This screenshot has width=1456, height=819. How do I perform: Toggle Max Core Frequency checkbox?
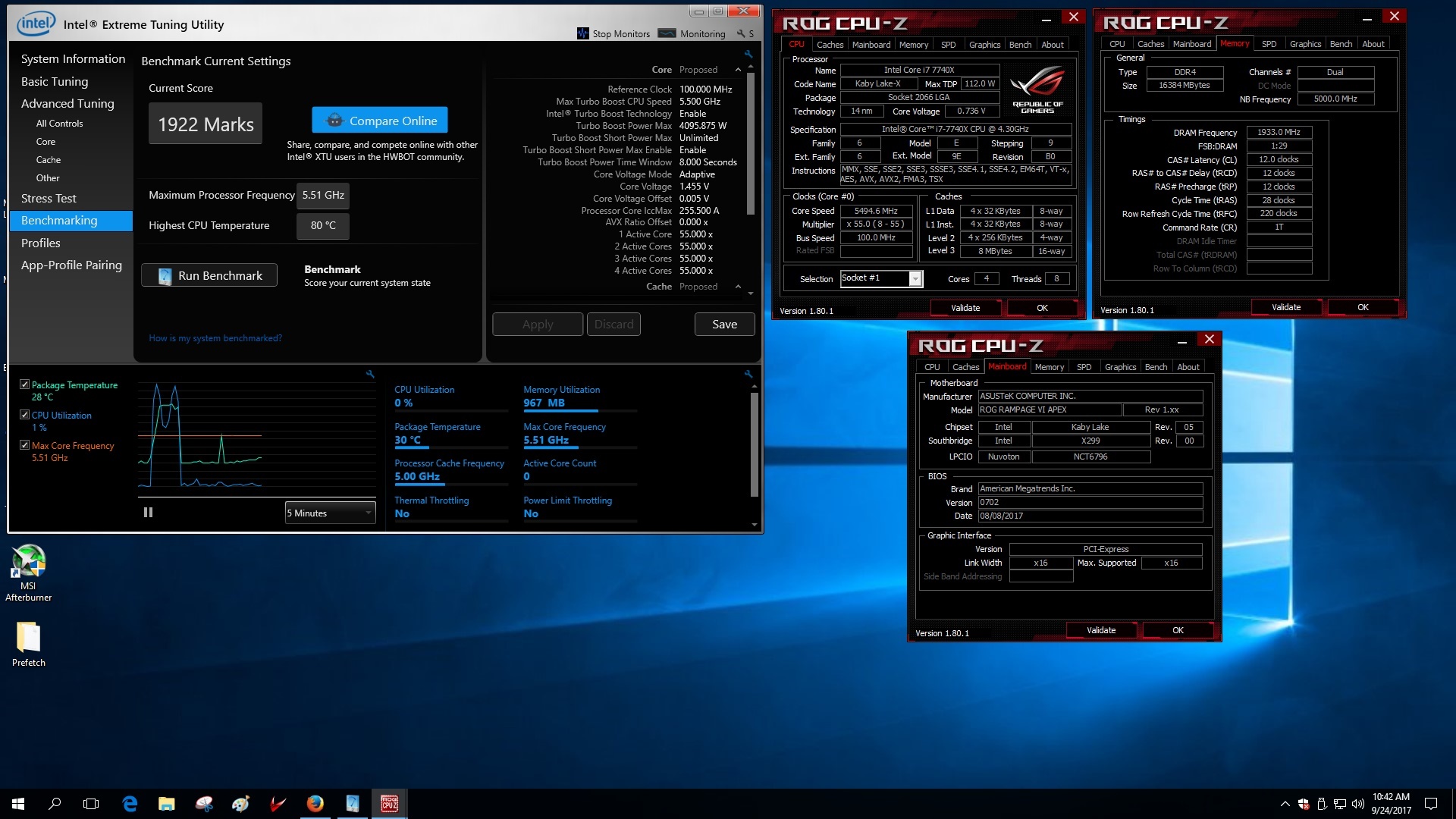point(24,445)
